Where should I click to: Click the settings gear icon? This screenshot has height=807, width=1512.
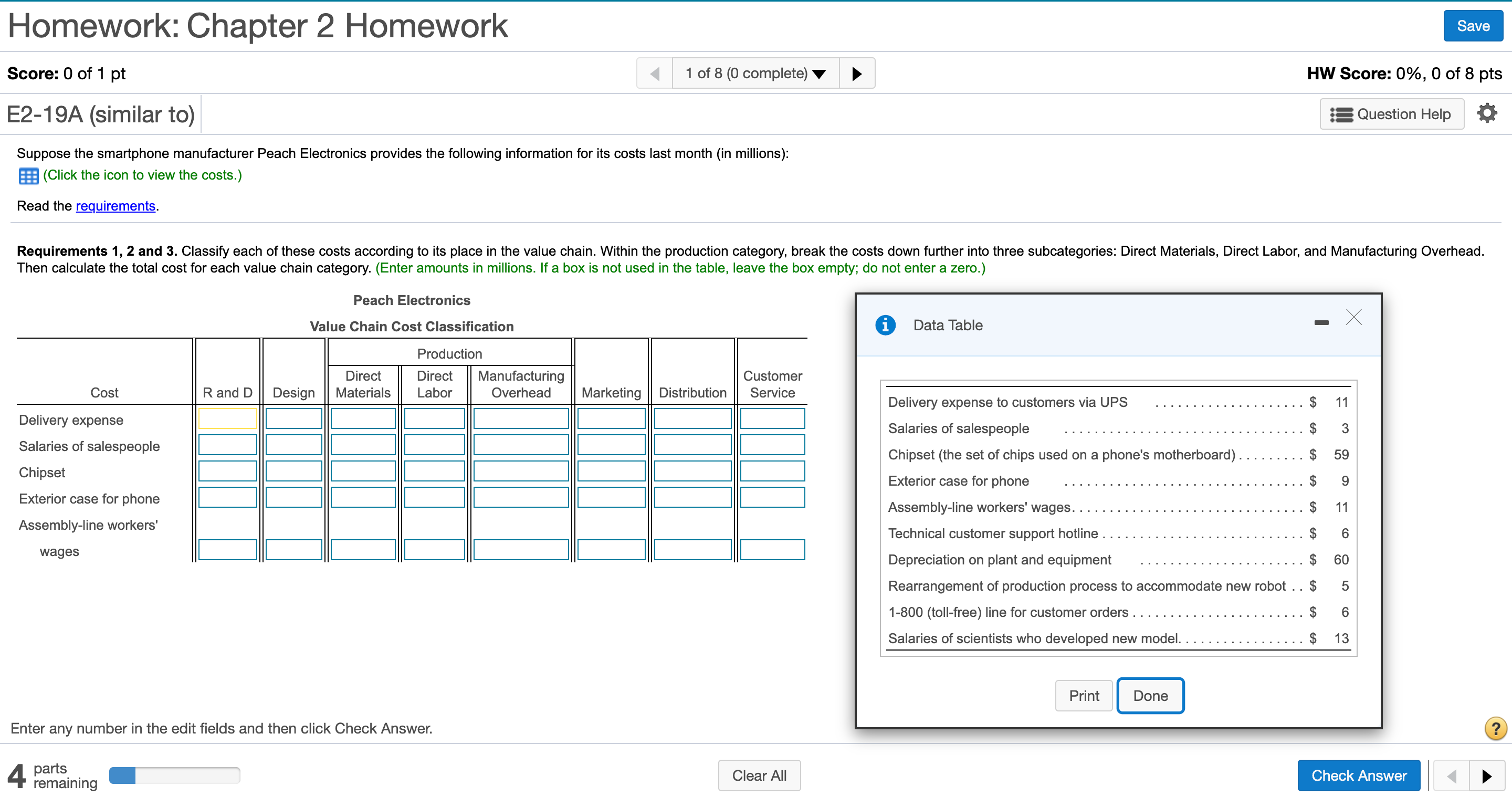coord(1487,113)
